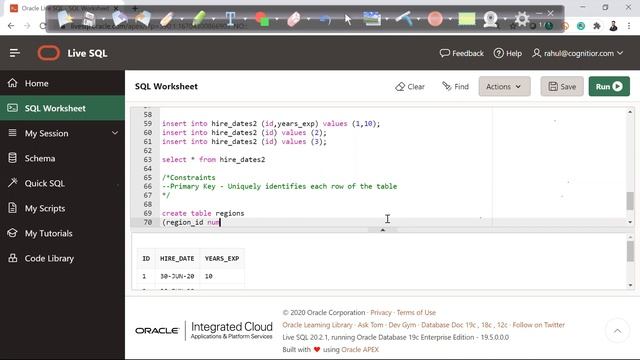The width and height of the screenshot is (640, 360).
Task: Go to Home in sidebar
Action: coord(62,83)
